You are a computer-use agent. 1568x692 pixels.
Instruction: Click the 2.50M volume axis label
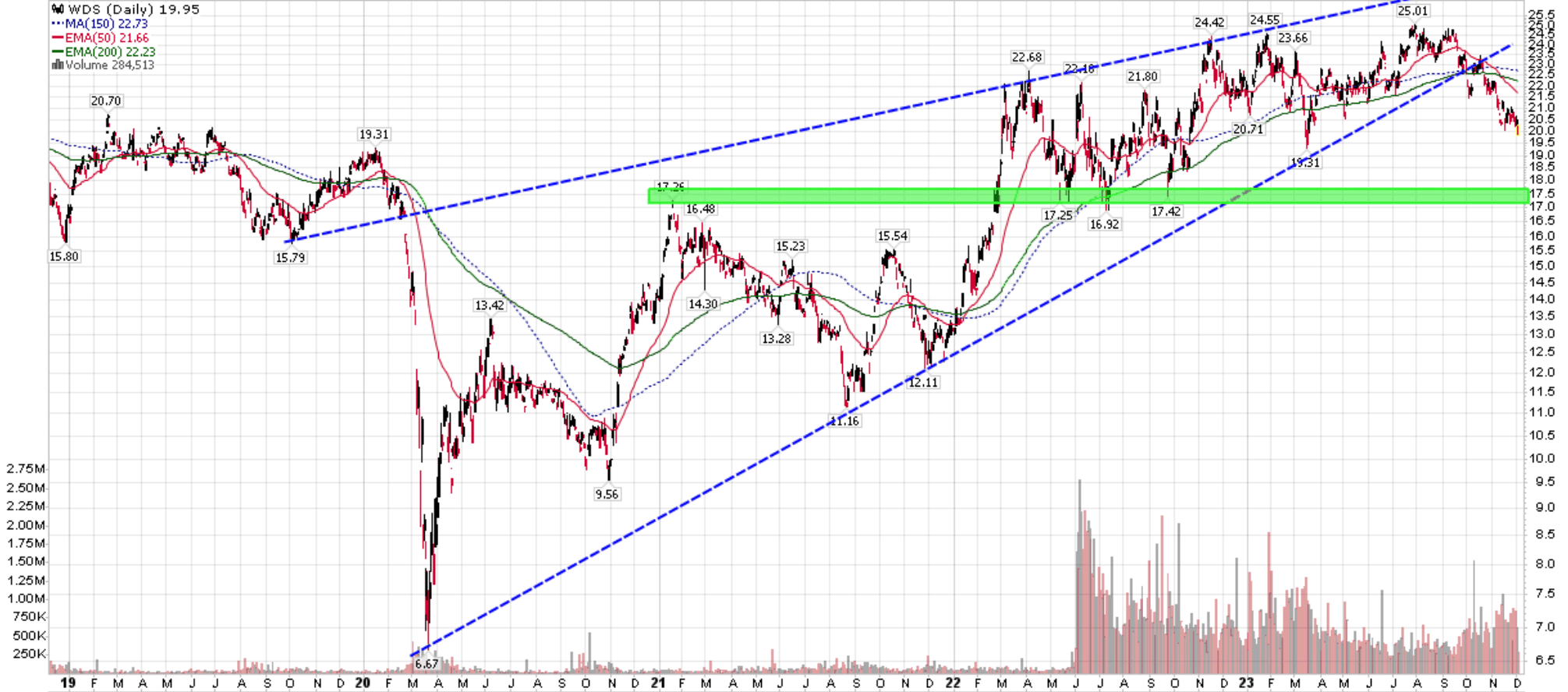coord(26,488)
